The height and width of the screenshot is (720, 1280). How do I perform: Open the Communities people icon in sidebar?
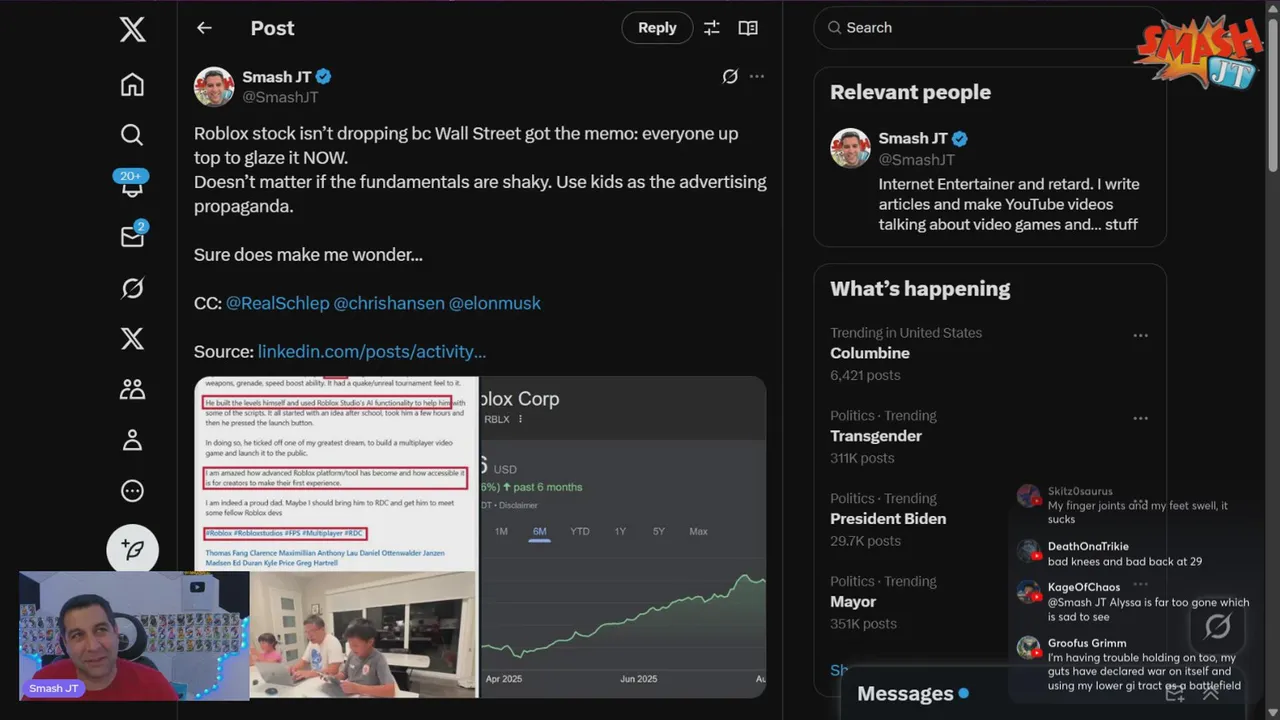coord(132,389)
